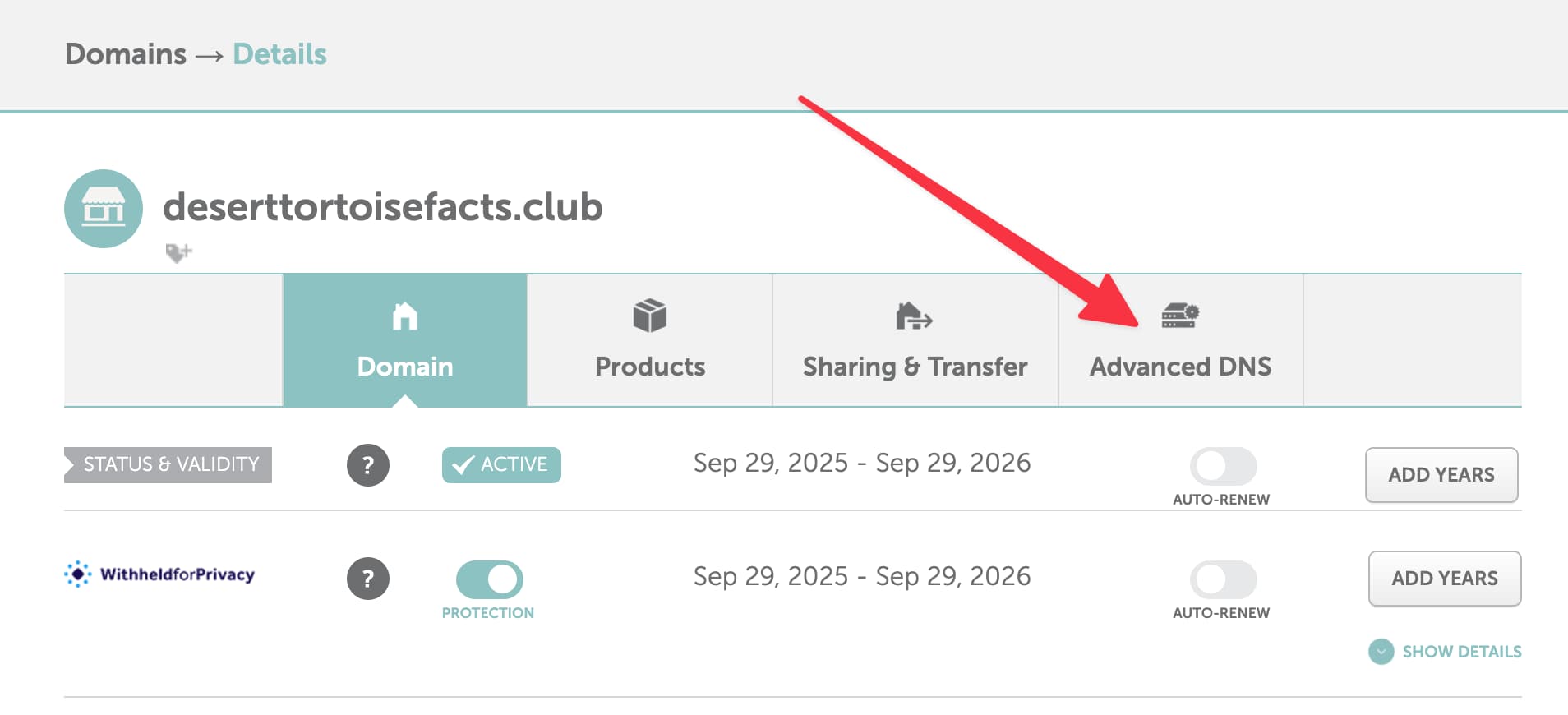The height and width of the screenshot is (715, 1568).
Task: Enable auto-renew for WithheldforPrivacy
Action: pyautogui.click(x=1222, y=579)
